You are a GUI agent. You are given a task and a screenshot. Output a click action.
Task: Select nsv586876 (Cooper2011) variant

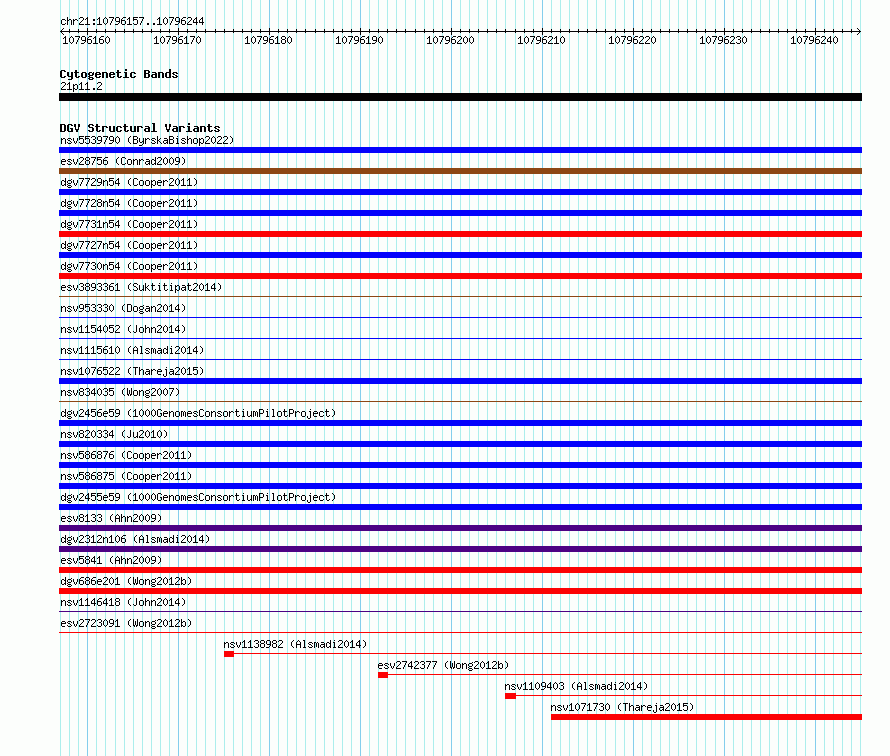coord(126,455)
